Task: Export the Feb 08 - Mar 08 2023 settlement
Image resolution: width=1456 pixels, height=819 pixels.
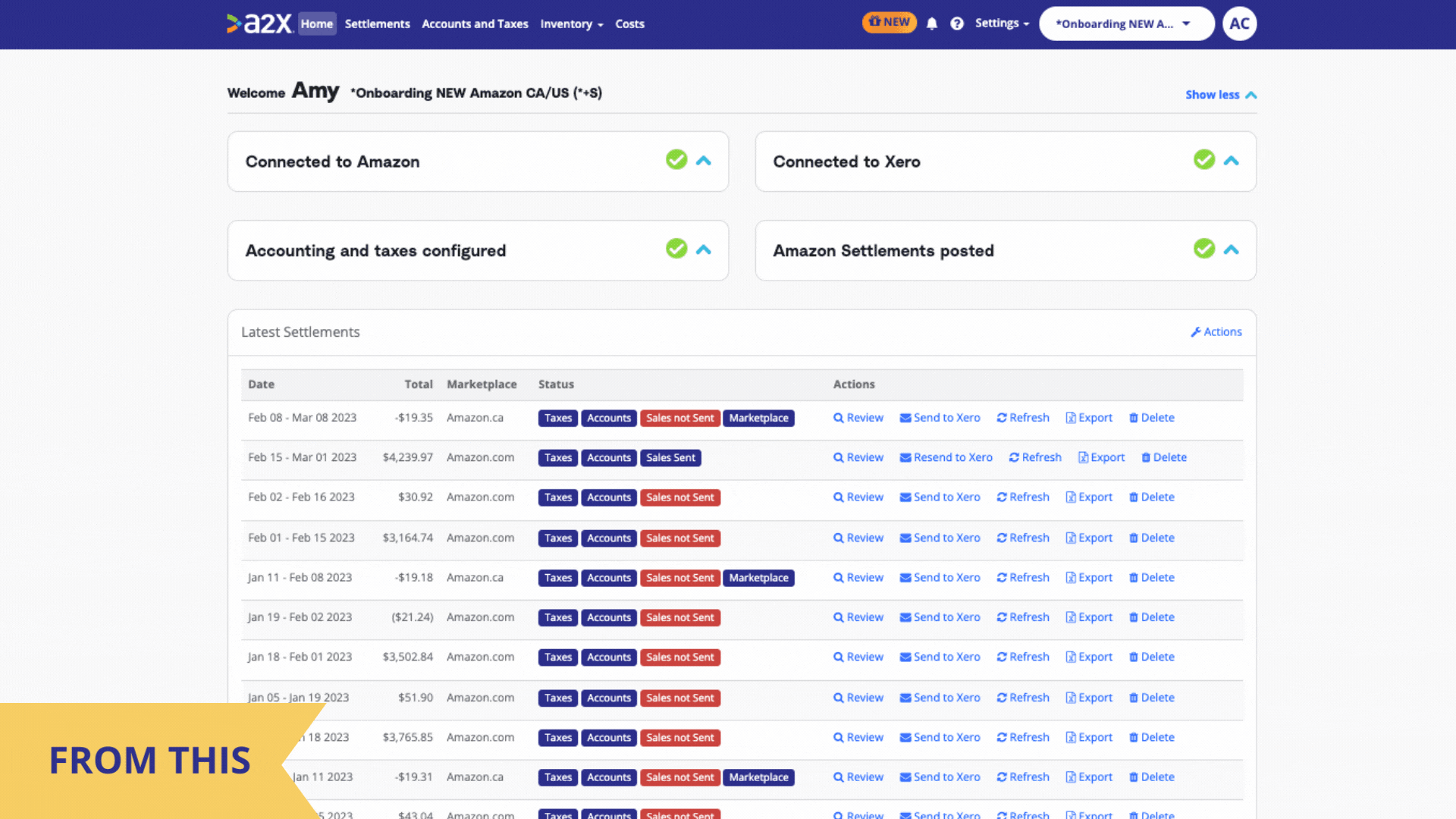Action: pyautogui.click(x=1089, y=418)
